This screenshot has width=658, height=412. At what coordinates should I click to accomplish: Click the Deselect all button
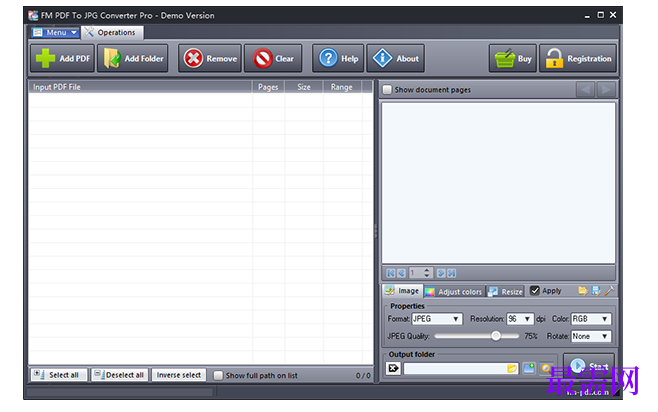pyautogui.click(x=120, y=375)
